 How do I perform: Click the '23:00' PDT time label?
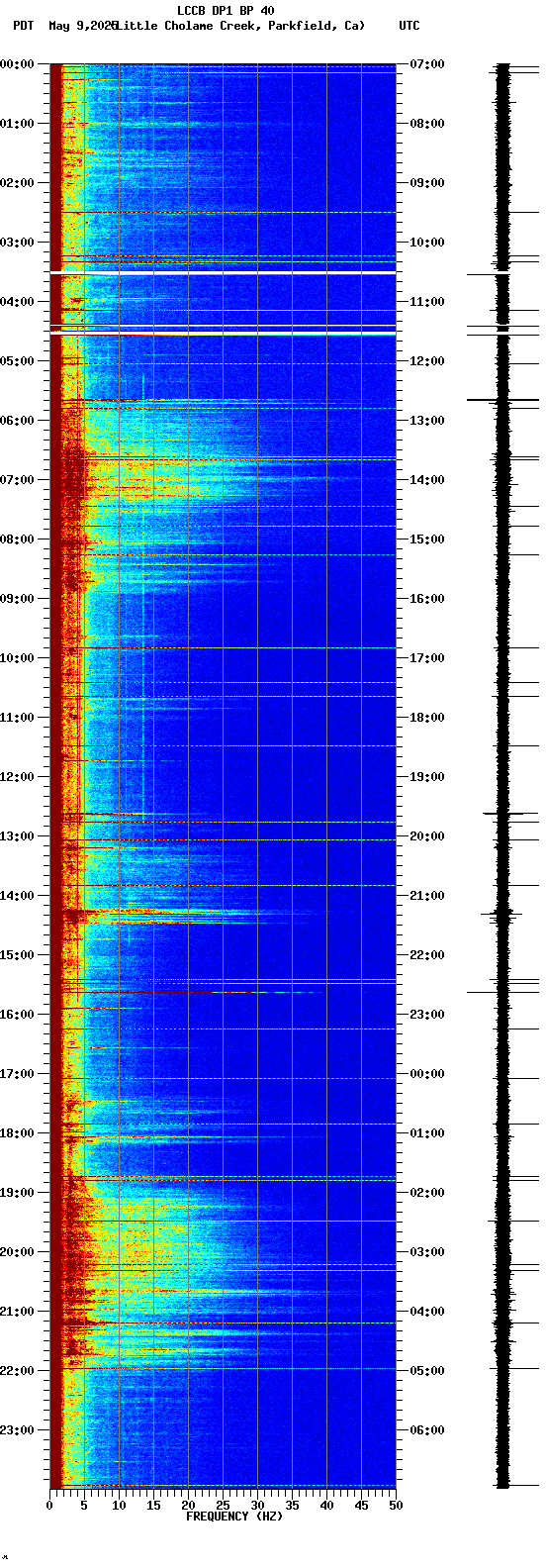point(16,1430)
